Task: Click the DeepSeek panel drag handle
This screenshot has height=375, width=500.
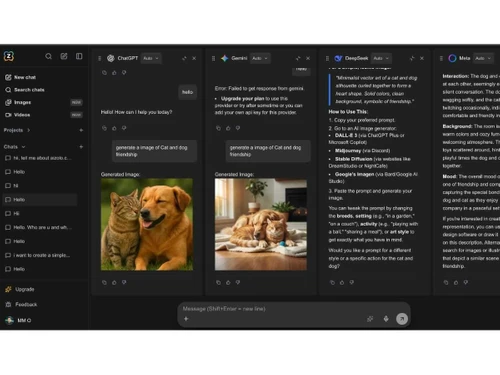Action: pos(327,58)
